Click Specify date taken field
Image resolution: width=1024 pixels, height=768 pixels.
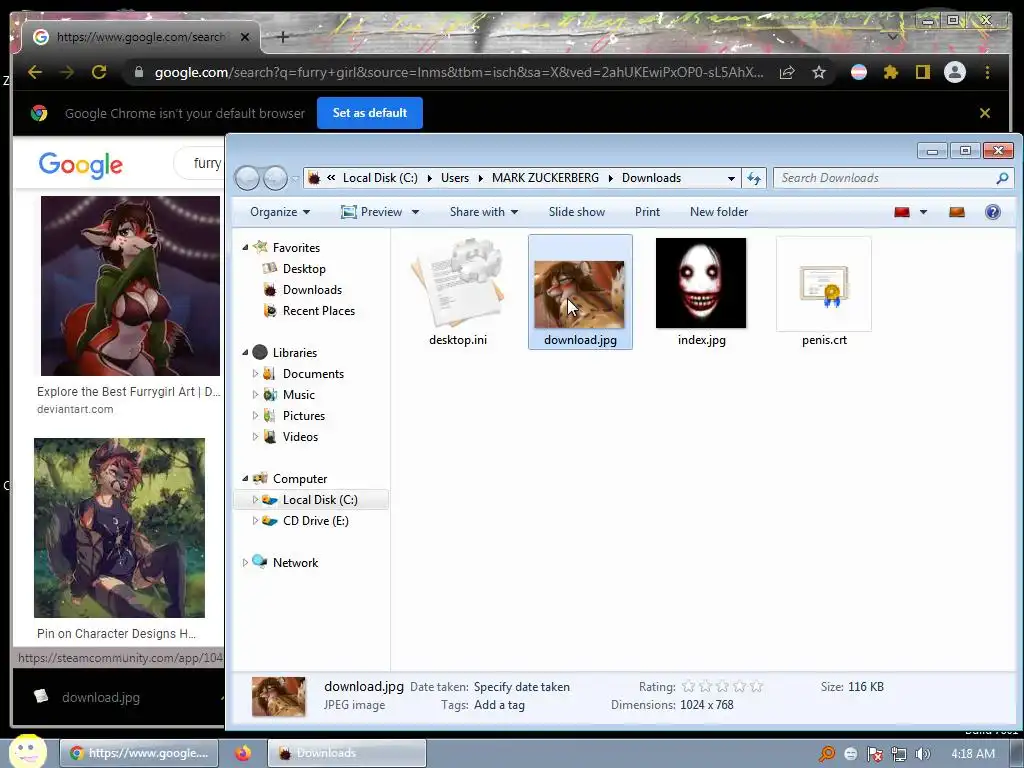(x=522, y=687)
